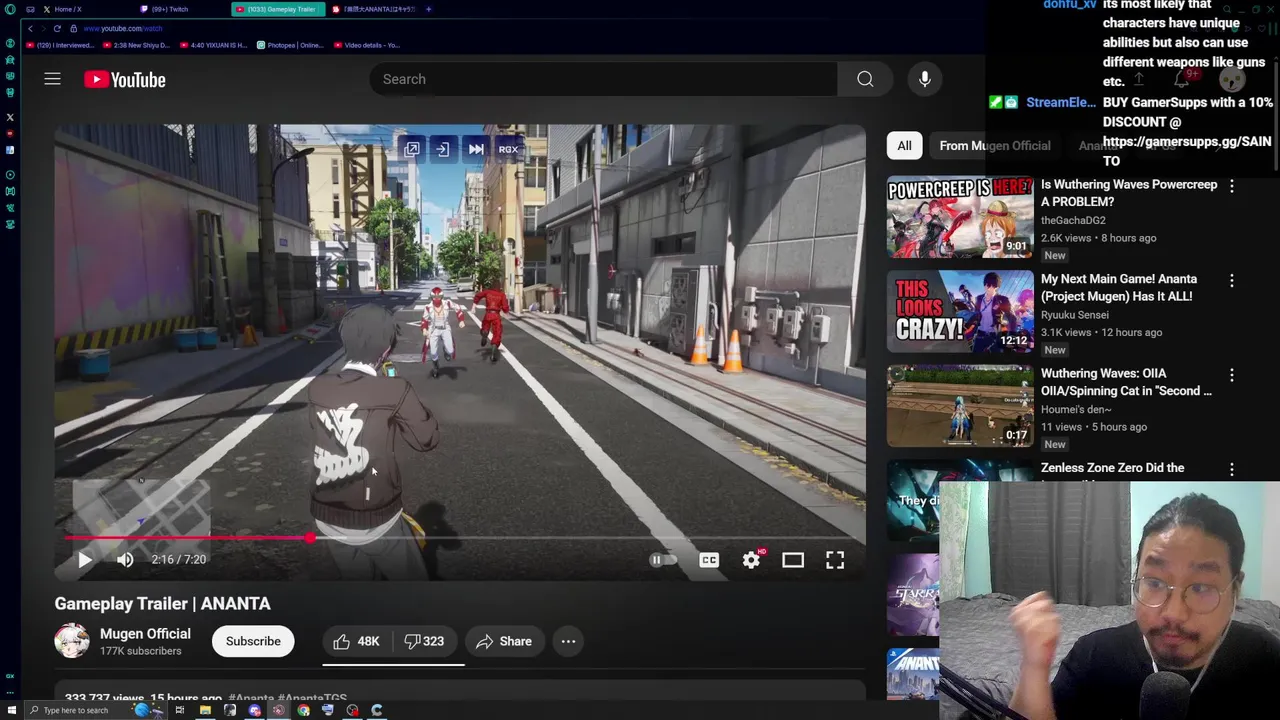
Task: Open theGachaDG2 channel name link
Action: pyautogui.click(x=1073, y=220)
